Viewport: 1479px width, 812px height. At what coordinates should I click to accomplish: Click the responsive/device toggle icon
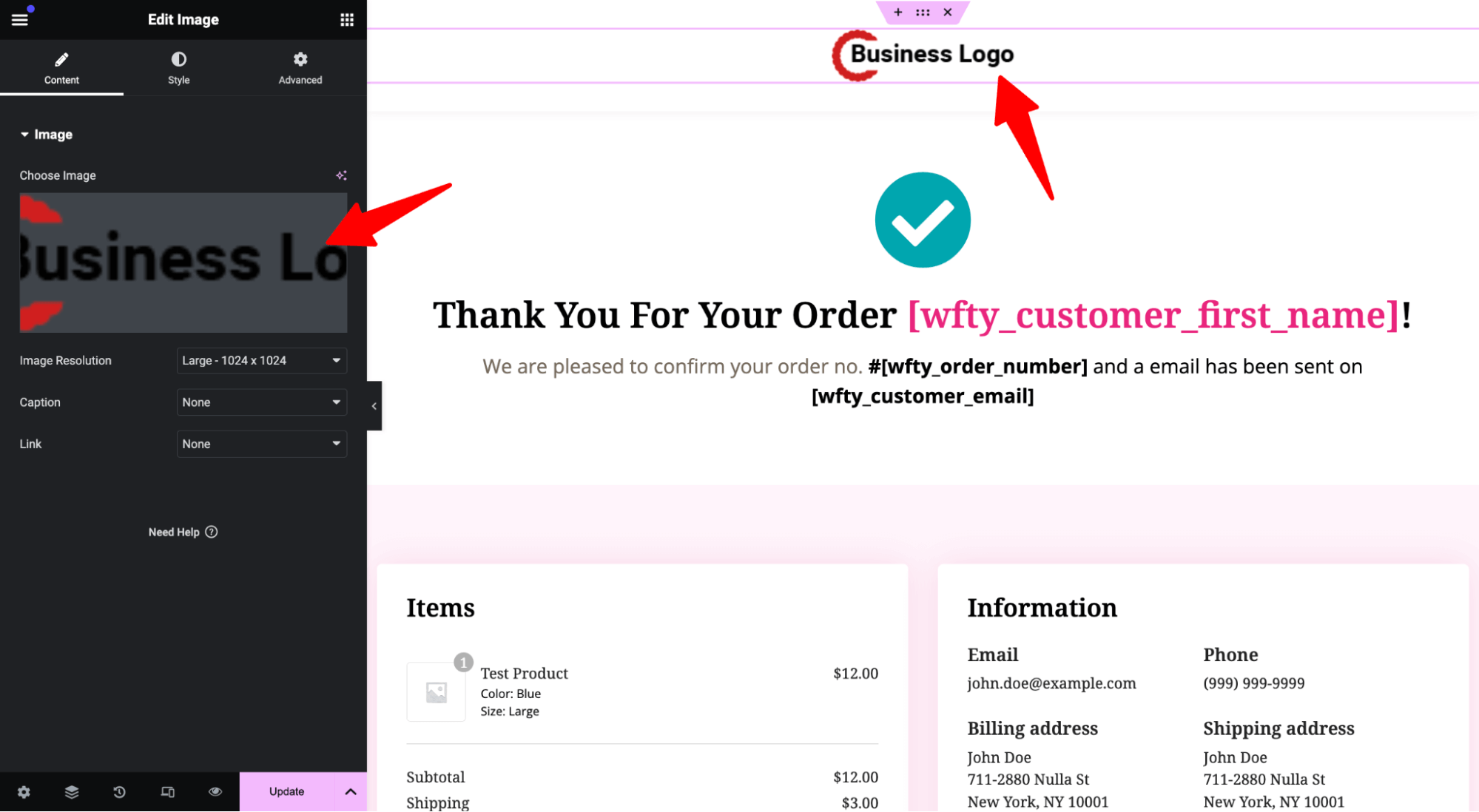pyautogui.click(x=167, y=791)
